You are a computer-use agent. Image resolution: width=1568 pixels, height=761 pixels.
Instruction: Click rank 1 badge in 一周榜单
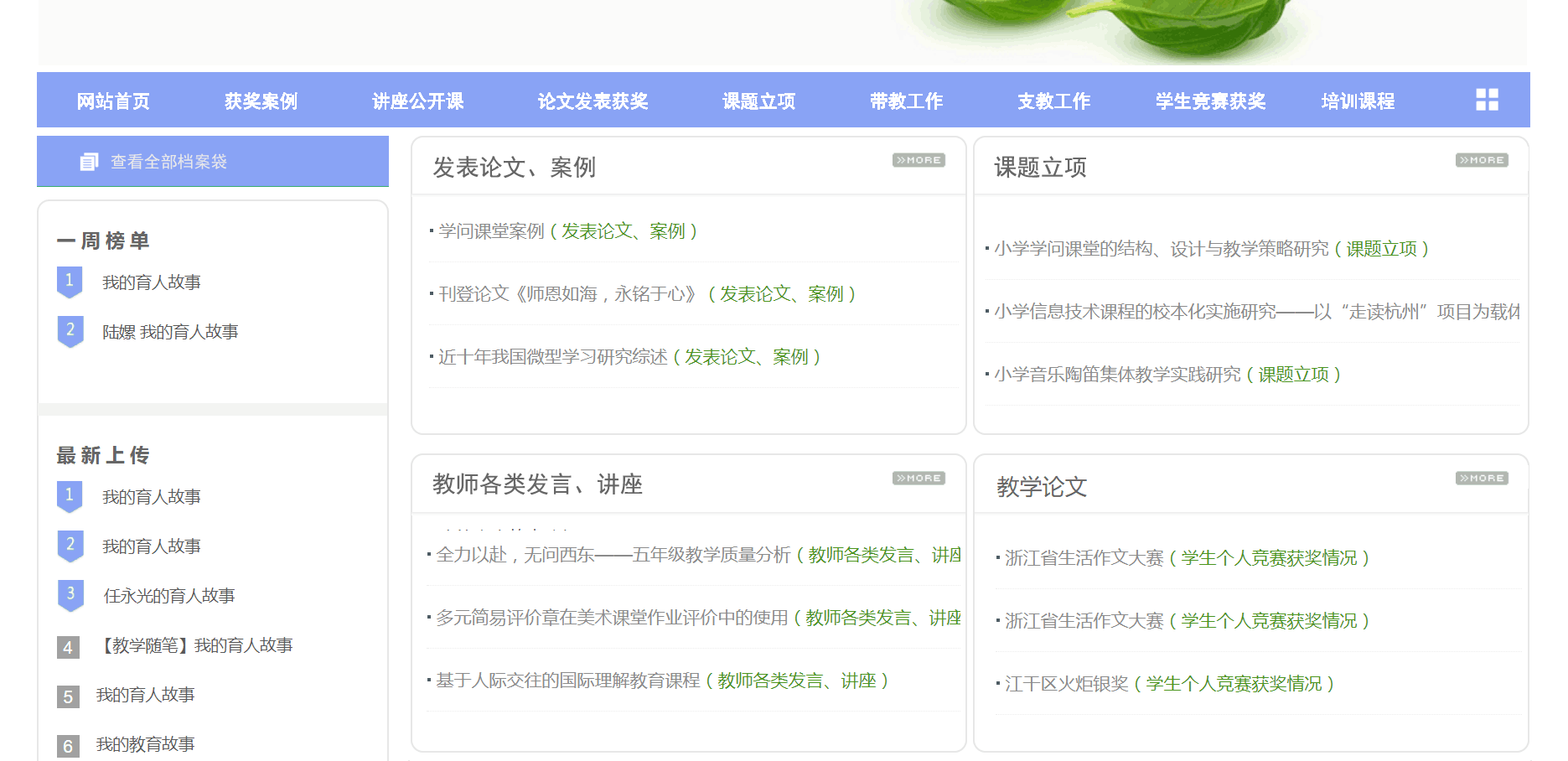click(x=70, y=282)
